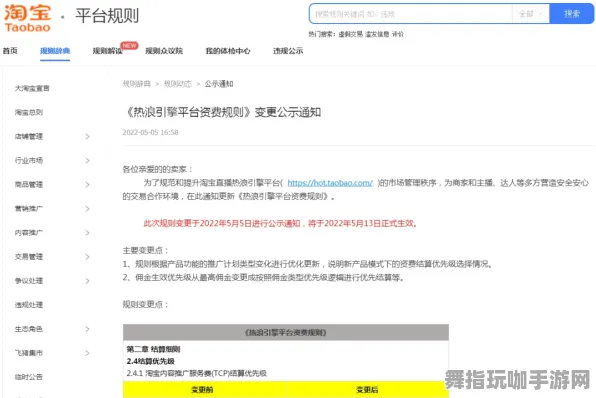Go to the 首页 tab
The height and width of the screenshot is (398, 596).
(x=10, y=51)
